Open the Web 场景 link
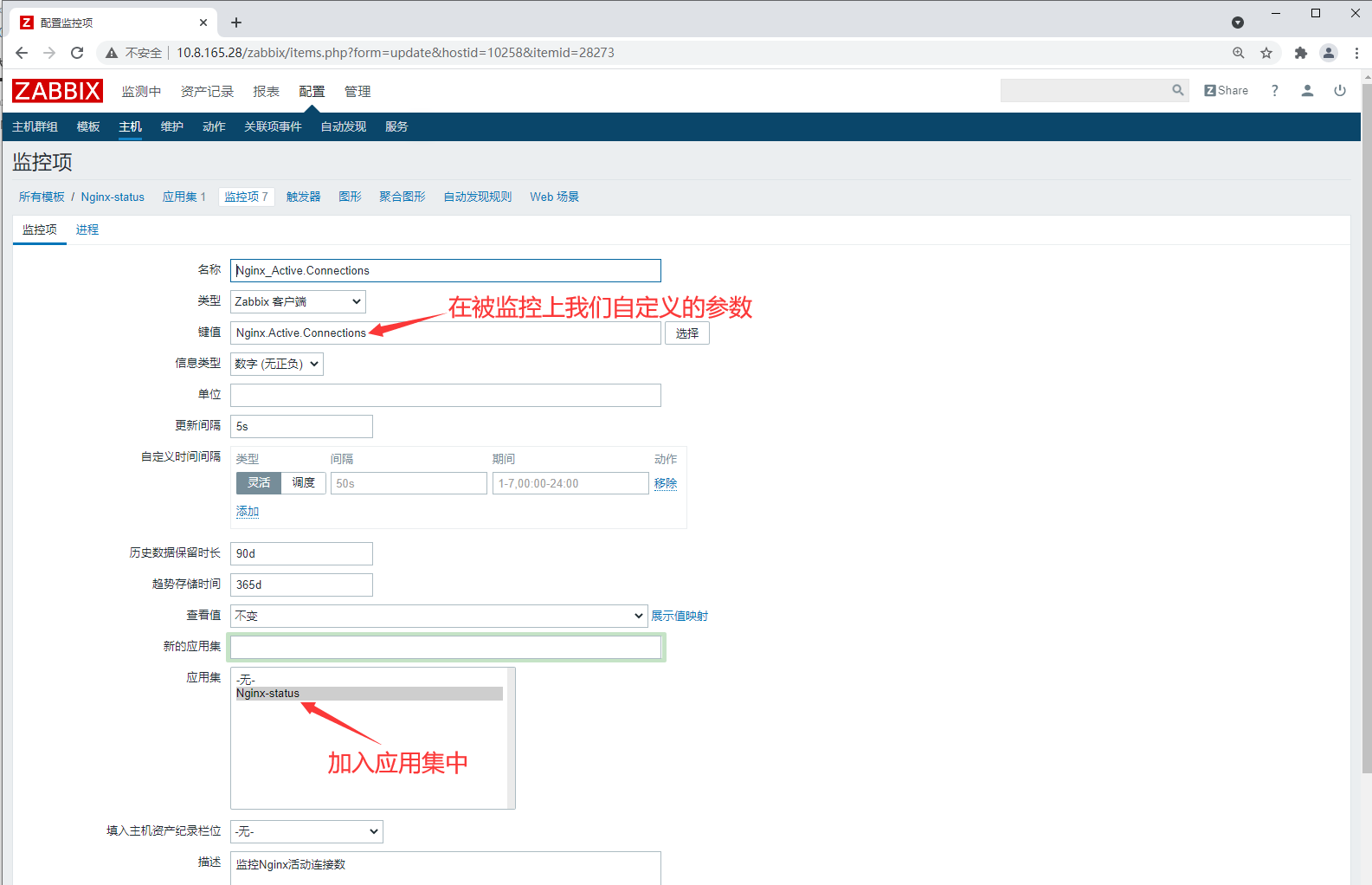The width and height of the screenshot is (1372, 885). click(555, 197)
